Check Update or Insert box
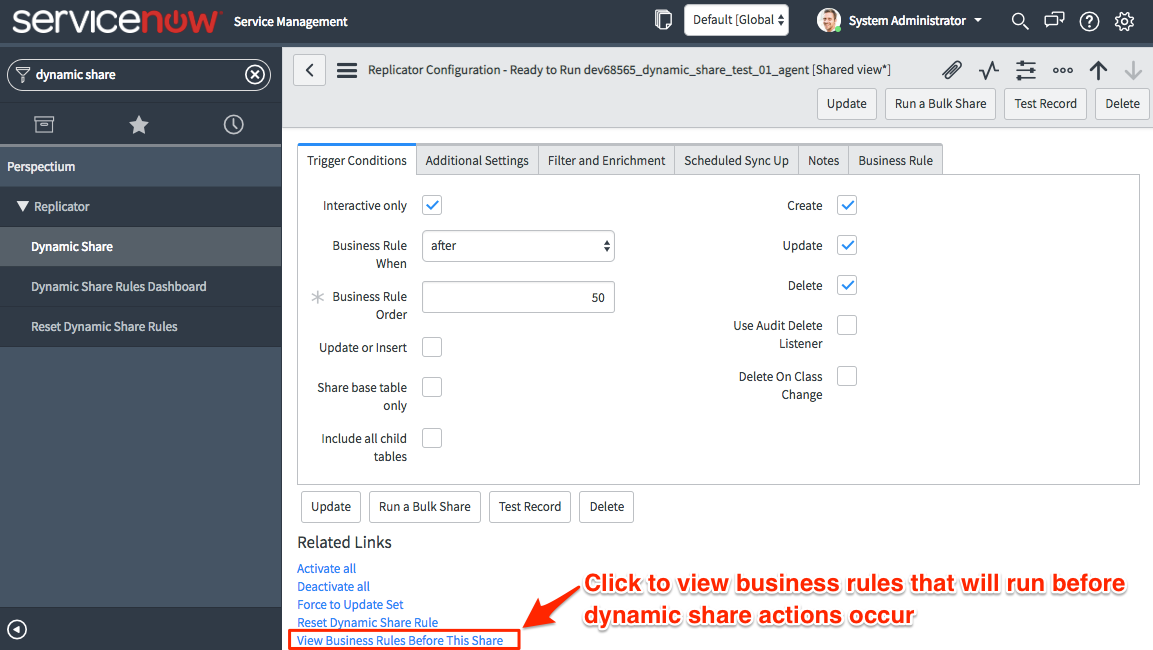The width and height of the screenshot is (1153, 650). [432, 347]
